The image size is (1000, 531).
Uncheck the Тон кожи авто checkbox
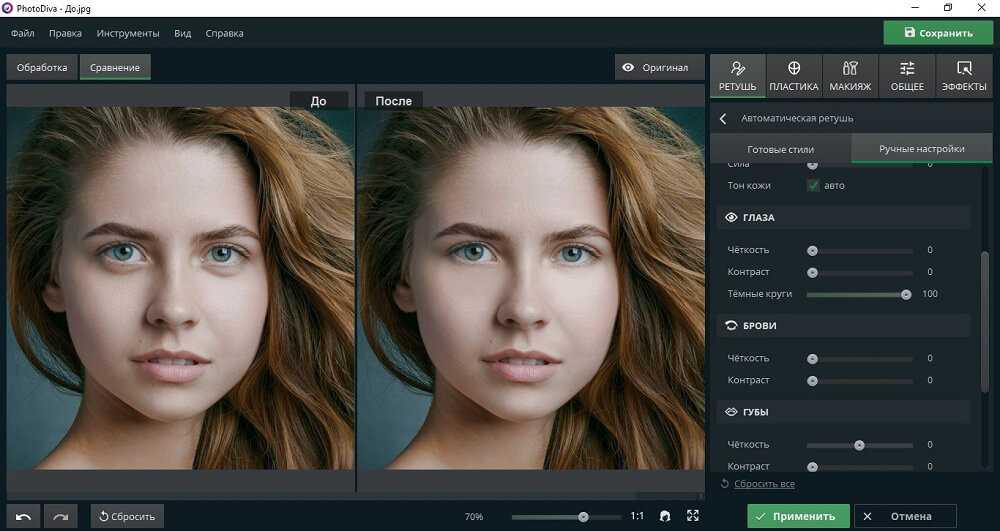coord(813,185)
